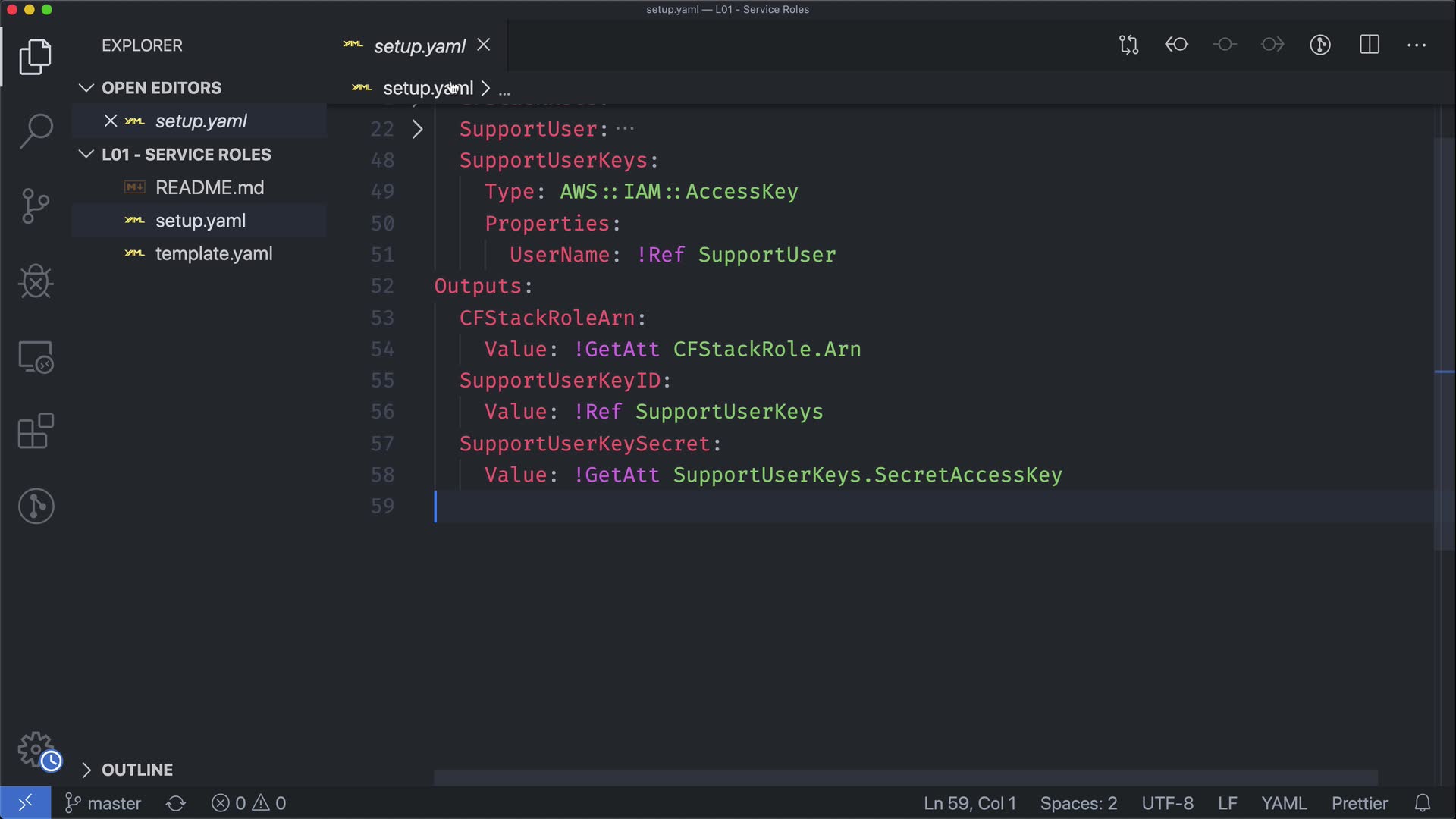Screen dimensions: 1456x819
Task: Click the horizontal scrollbar in editor
Action: (x=905, y=777)
